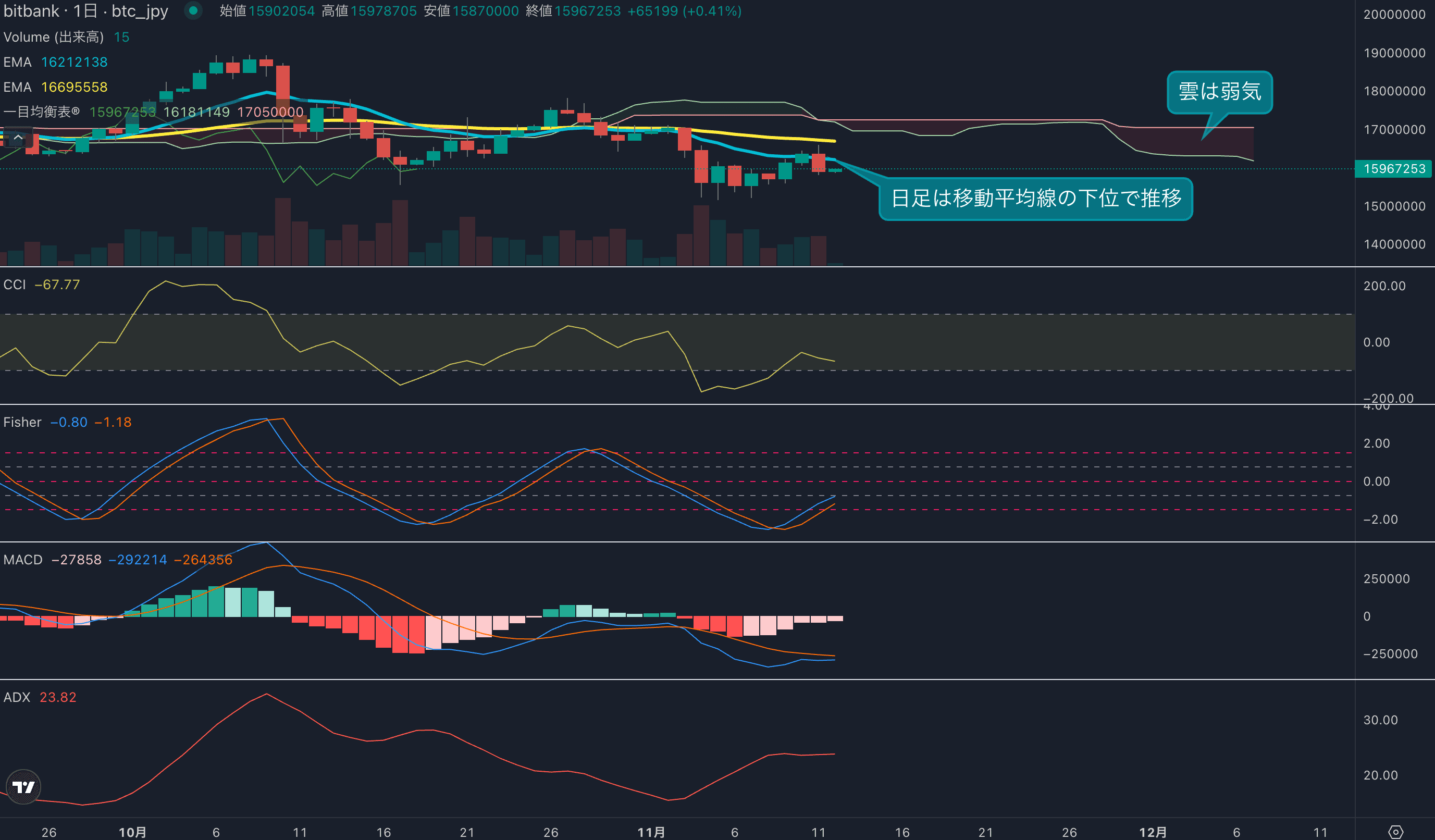Select the bitbank btc_jpy symbol title
The image size is (1435, 840).
[85, 11]
